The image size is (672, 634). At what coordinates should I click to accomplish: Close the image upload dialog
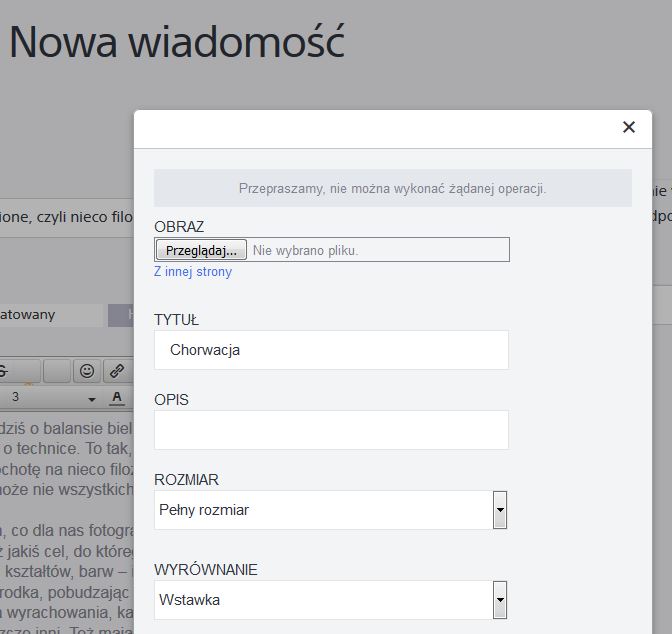628,127
